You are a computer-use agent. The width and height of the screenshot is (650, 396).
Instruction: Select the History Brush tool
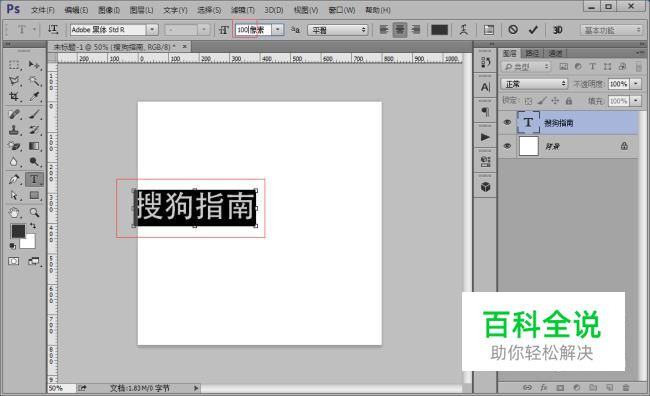(x=34, y=130)
